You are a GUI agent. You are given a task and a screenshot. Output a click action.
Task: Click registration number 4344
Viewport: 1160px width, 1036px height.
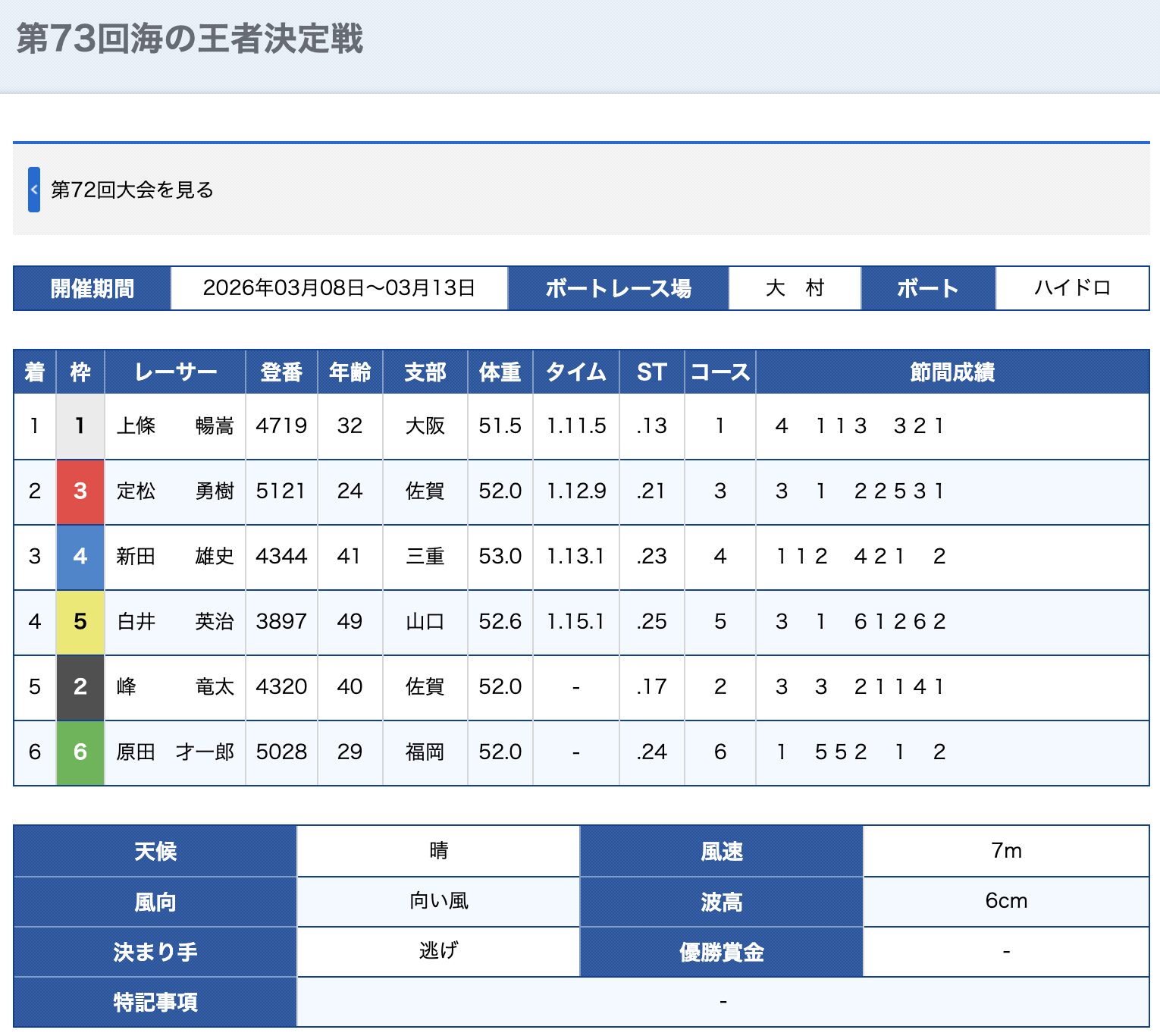tap(281, 557)
